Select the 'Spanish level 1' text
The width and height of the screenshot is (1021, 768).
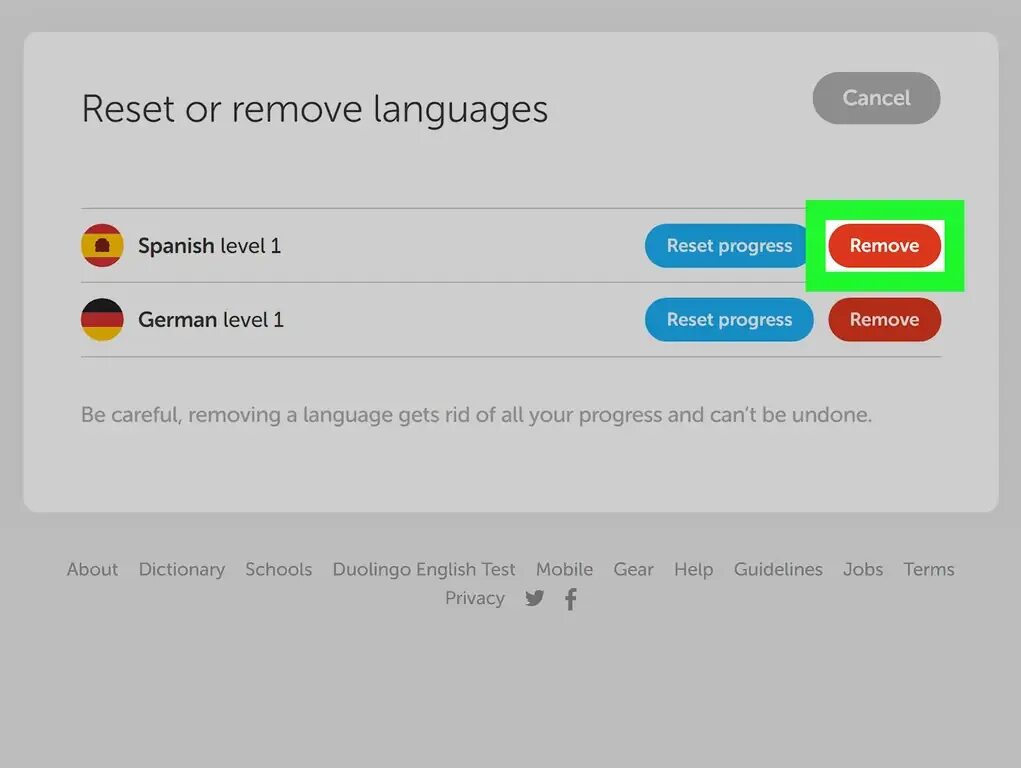tap(210, 246)
